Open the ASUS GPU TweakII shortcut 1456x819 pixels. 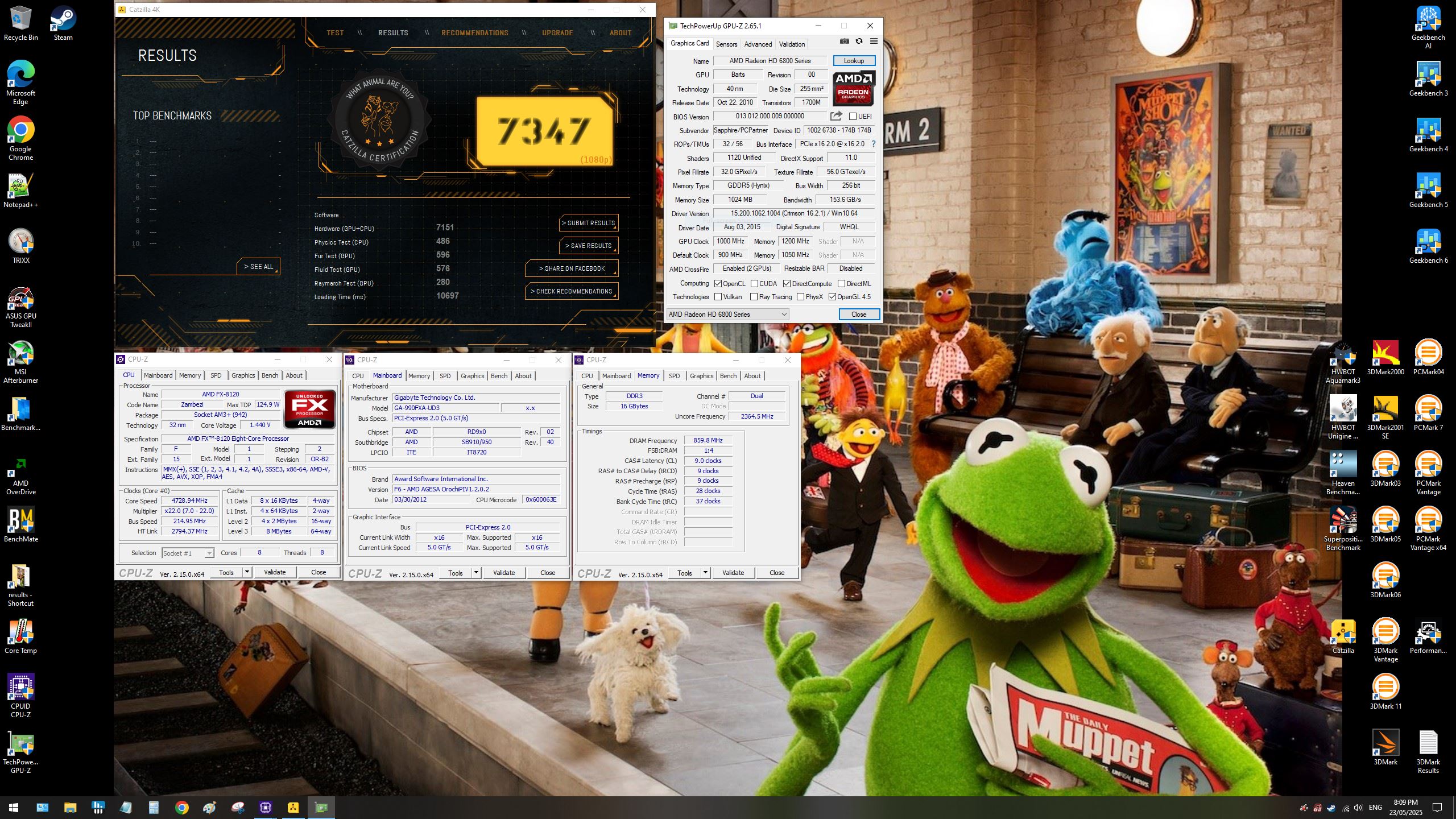(21, 307)
